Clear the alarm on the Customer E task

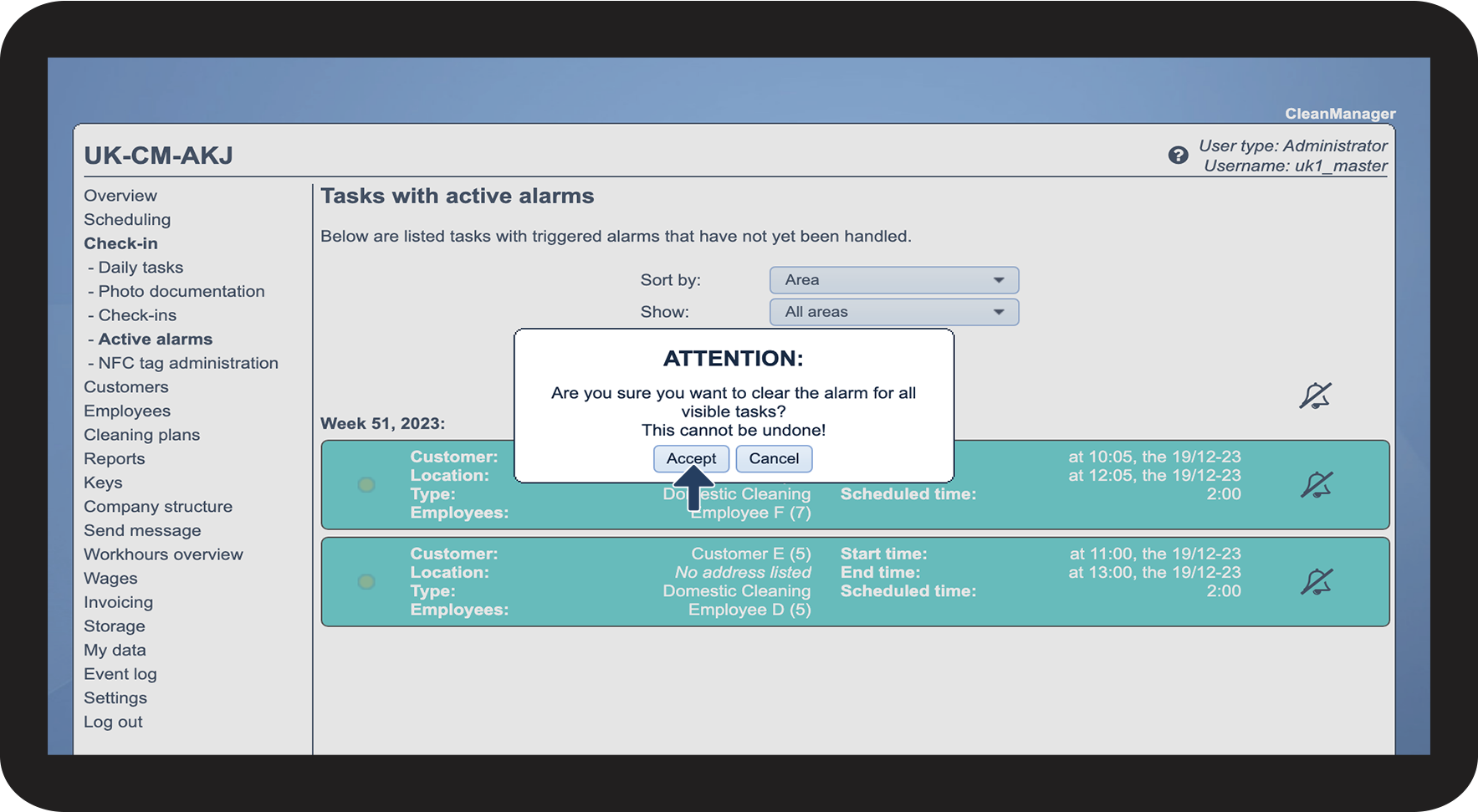(x=1317, y=582)
